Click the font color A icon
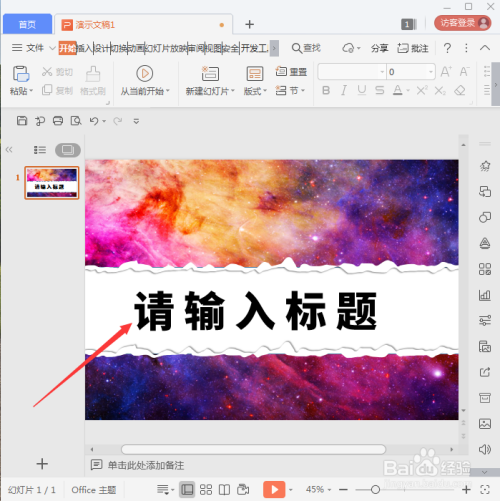500x501 pixels. coord(397,90)
